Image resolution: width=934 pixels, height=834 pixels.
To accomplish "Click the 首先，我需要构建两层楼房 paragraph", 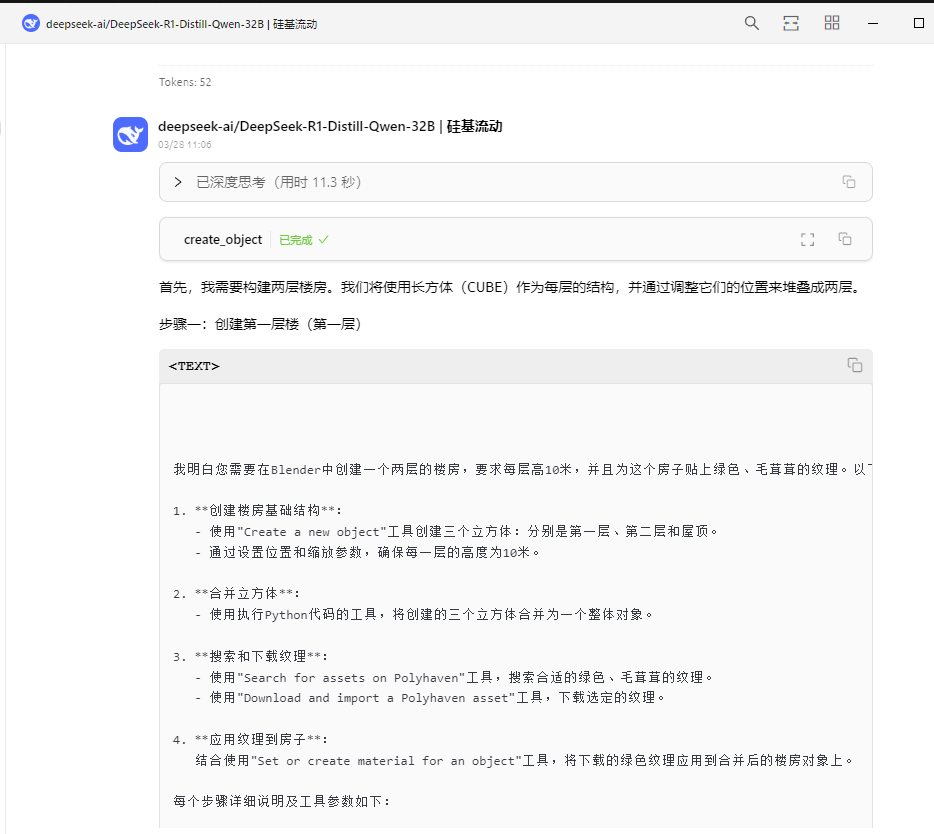I will [510, 288].
